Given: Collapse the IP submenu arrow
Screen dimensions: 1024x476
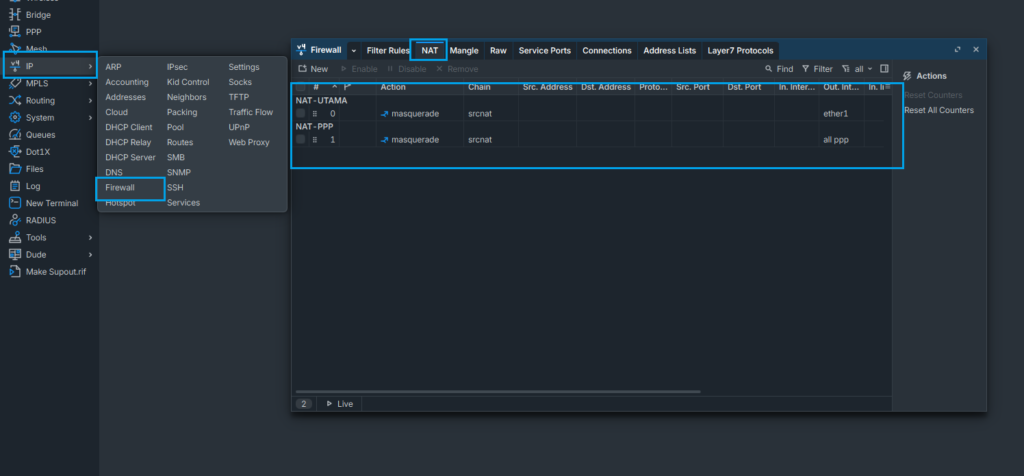Looking at the screenshot, I should coord(90,66).
